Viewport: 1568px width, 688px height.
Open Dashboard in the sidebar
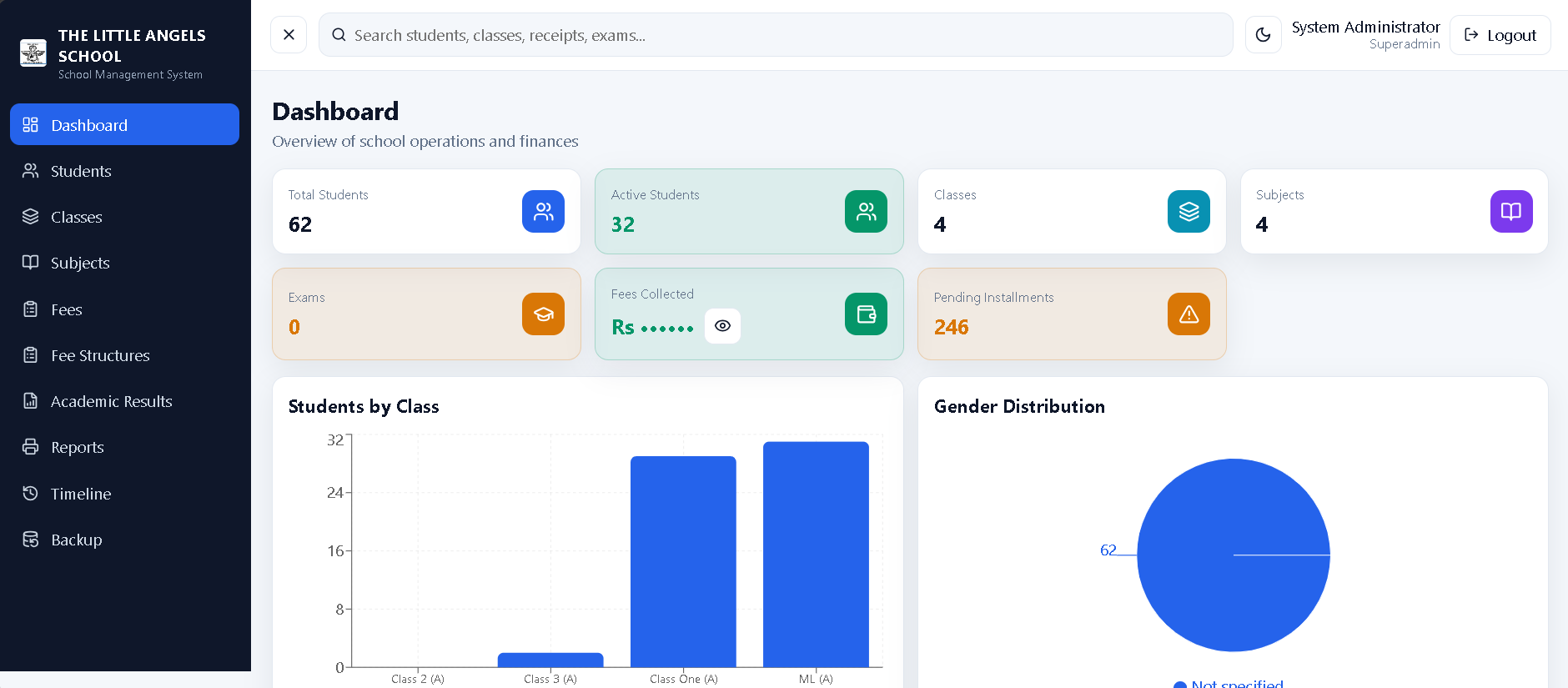tap(124, 124)
